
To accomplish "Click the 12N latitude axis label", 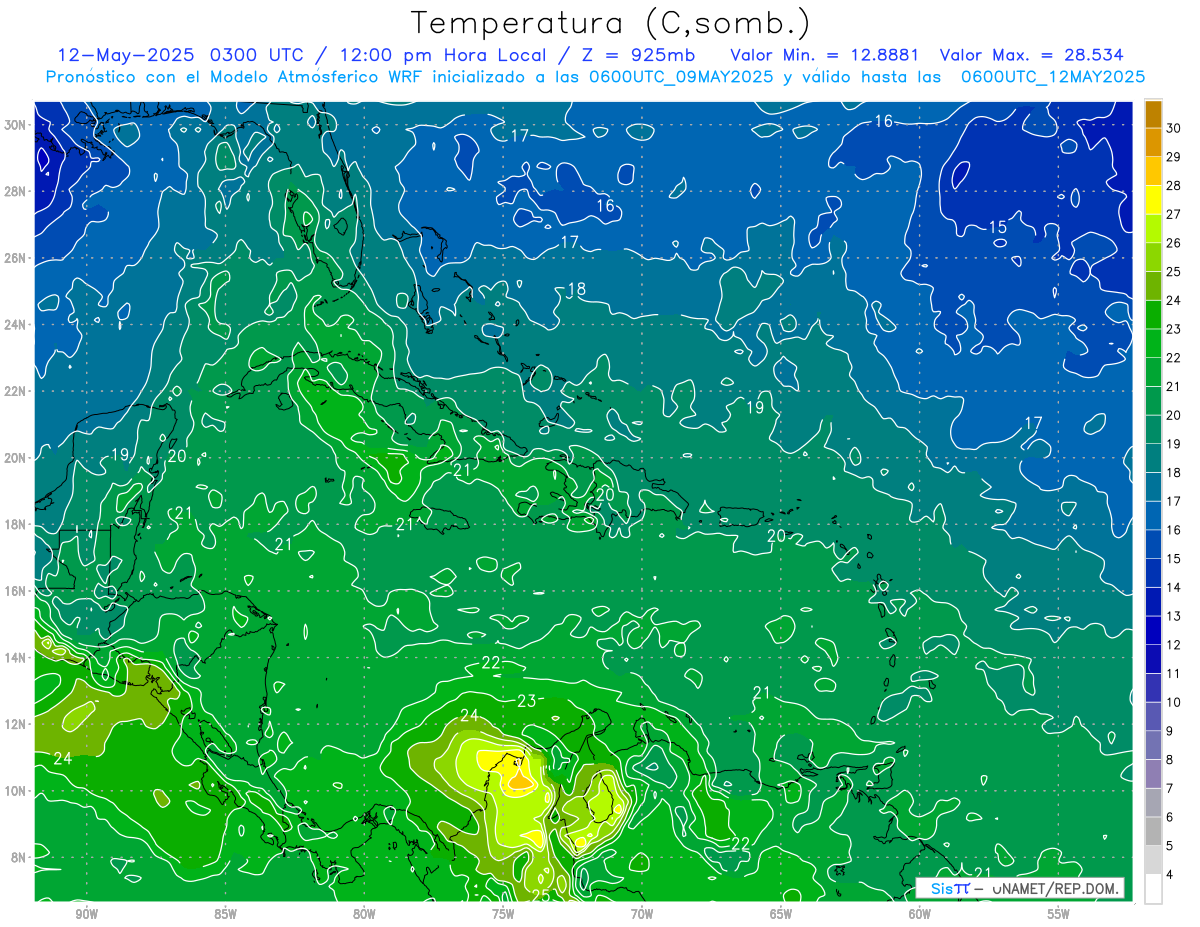I will click(x=17, y=724).
